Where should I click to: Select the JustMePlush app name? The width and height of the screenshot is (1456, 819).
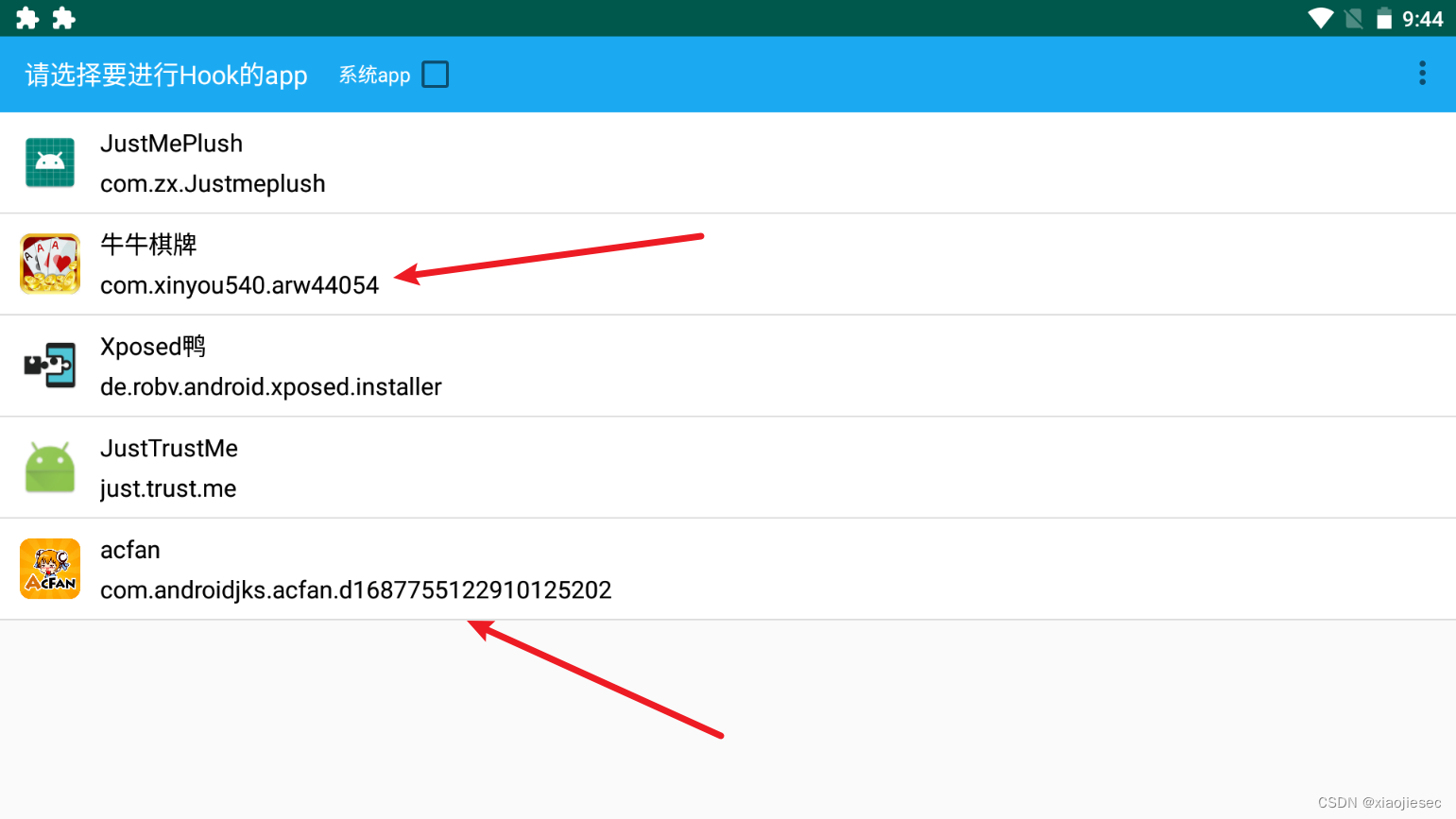pos(171,144)
